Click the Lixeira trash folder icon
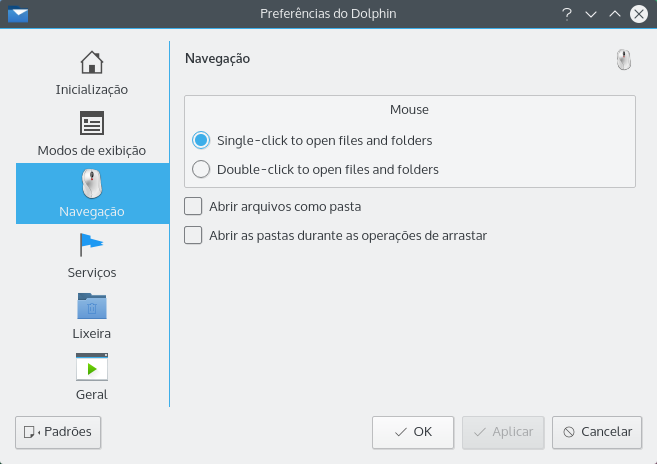 (x=92, y=306)
